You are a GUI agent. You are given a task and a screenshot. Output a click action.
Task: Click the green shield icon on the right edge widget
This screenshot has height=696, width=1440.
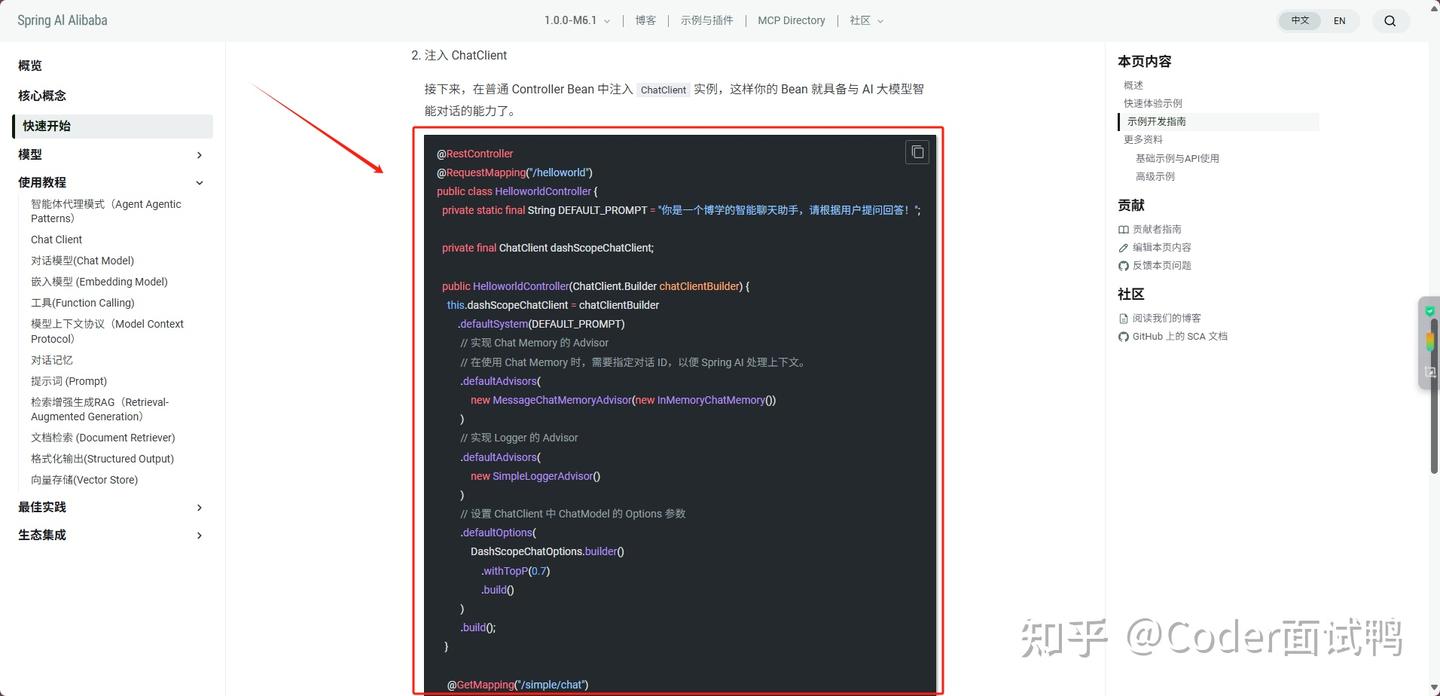click(x=1430, y=311)
